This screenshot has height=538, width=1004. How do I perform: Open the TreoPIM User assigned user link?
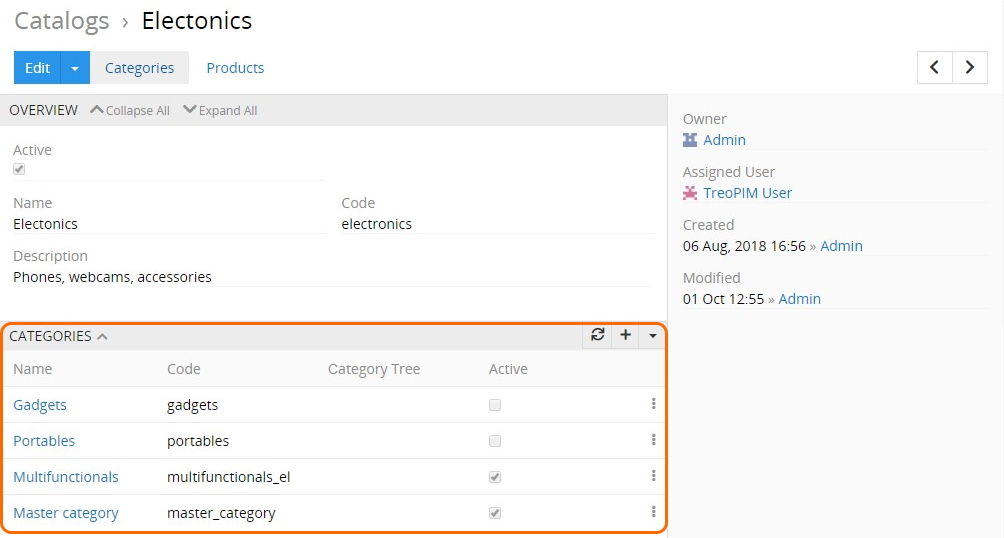(747, 193)
